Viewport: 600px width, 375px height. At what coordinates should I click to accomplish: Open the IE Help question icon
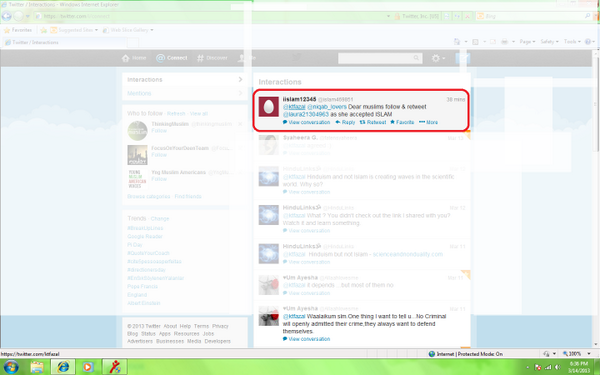(x=589, y=42)
